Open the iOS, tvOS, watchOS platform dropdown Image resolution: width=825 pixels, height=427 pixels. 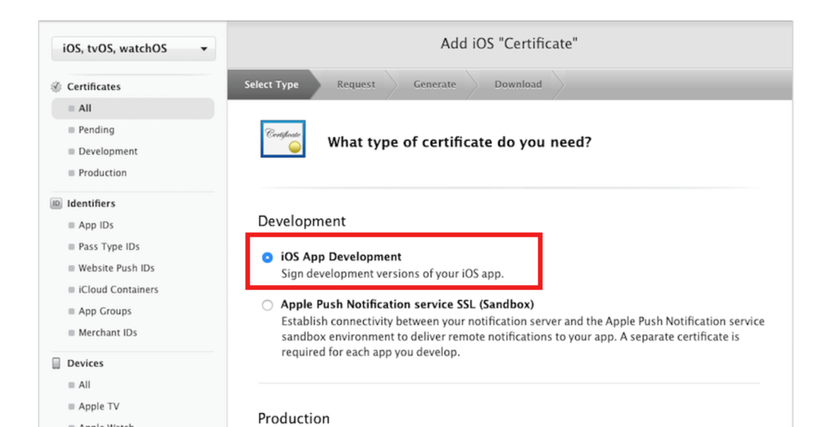click(133, 48)
